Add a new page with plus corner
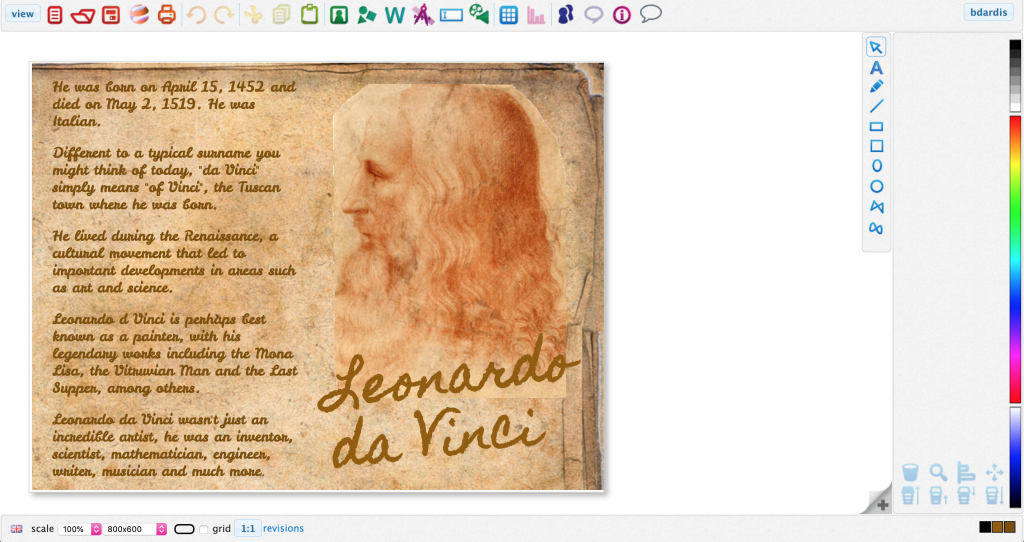This screenshot has height=542, width=1024. (x=882, y=505)
